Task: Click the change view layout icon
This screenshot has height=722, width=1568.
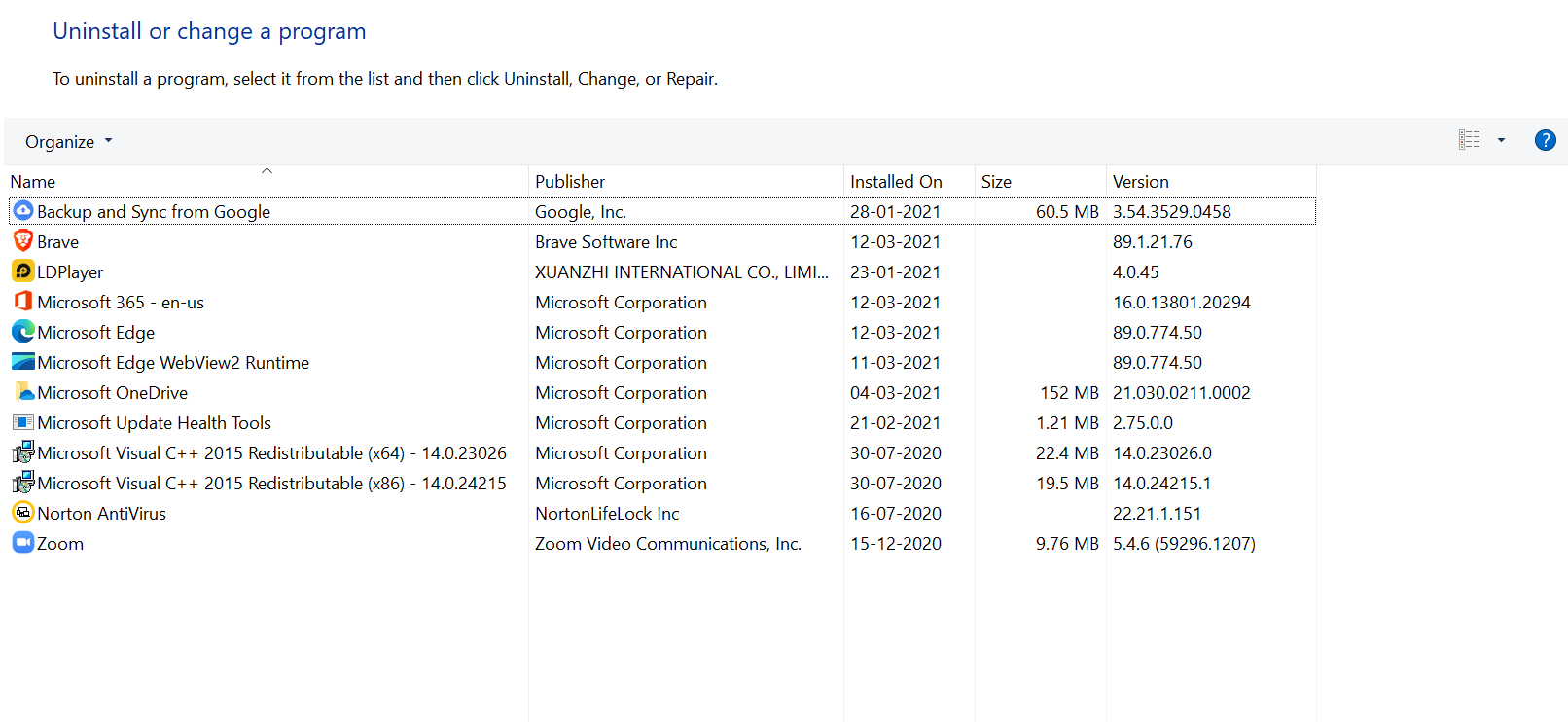Action: (x=1470, y=140)
